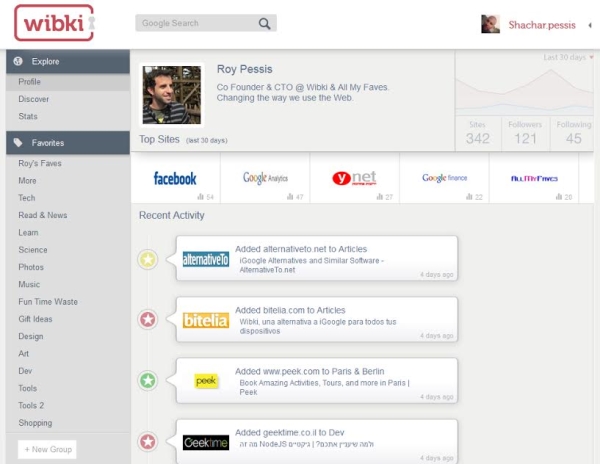This screenshot has width=600, height=464.
Task: Expand the user menu arrow
Action: click(x=590, y=25)
